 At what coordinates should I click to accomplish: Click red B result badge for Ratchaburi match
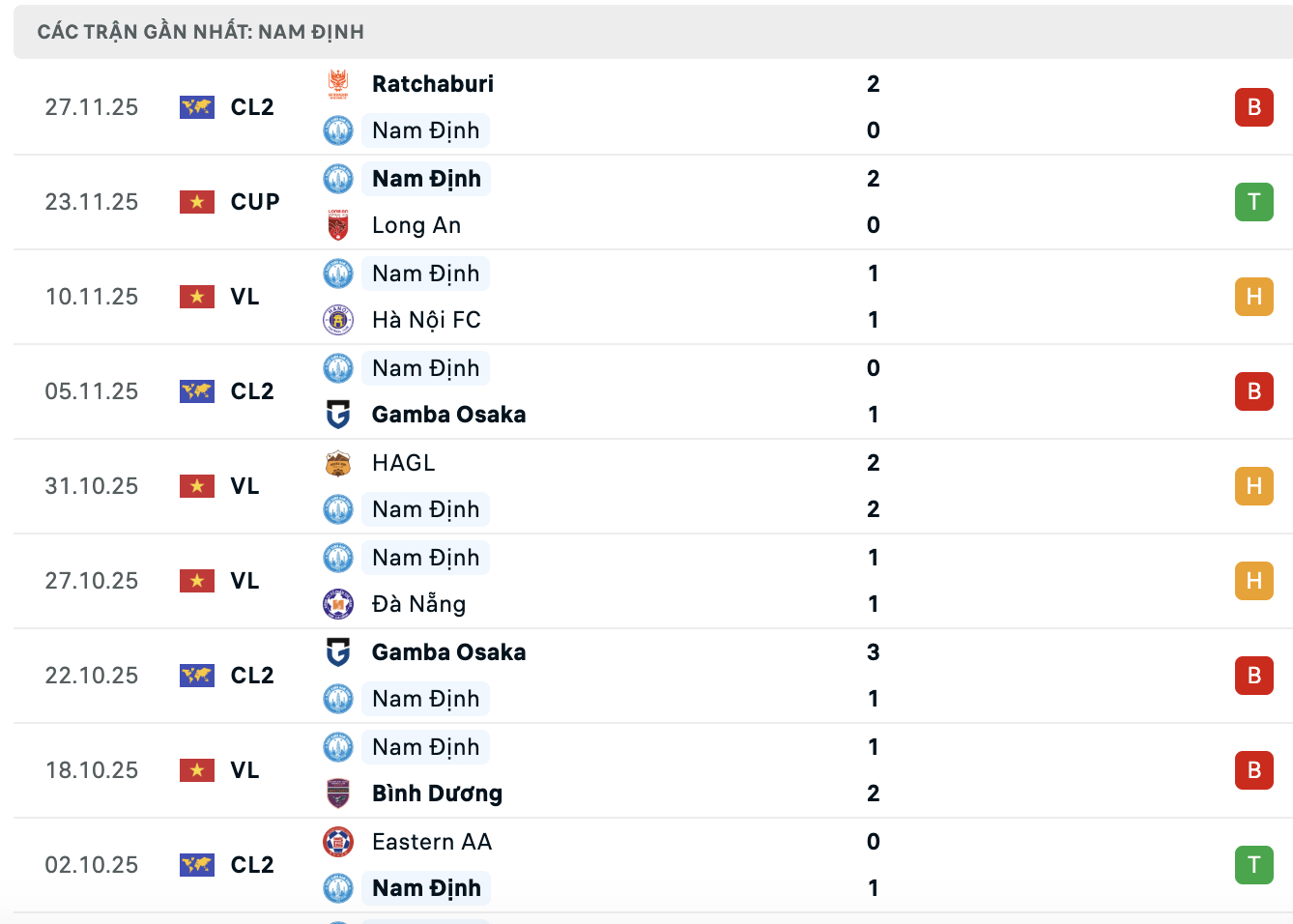(x=1253, y=107)
